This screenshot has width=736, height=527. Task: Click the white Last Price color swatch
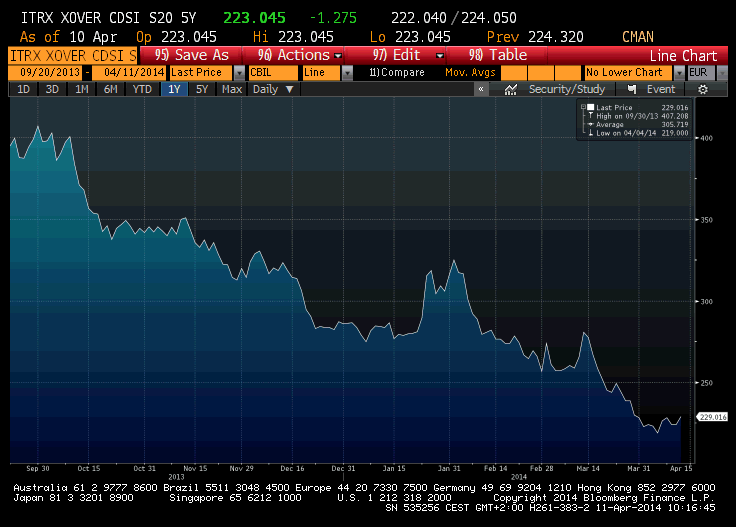coord(590,107)
